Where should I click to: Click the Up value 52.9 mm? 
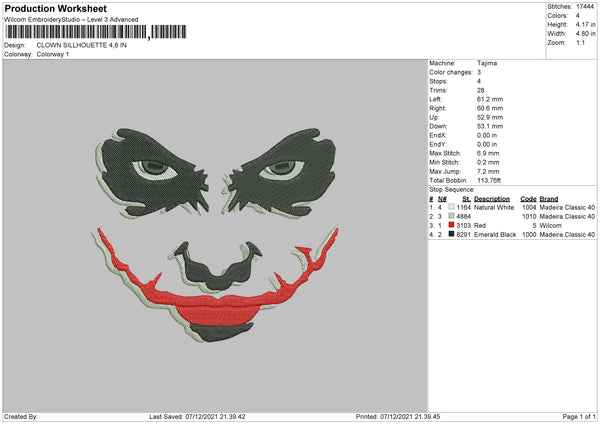490,117
